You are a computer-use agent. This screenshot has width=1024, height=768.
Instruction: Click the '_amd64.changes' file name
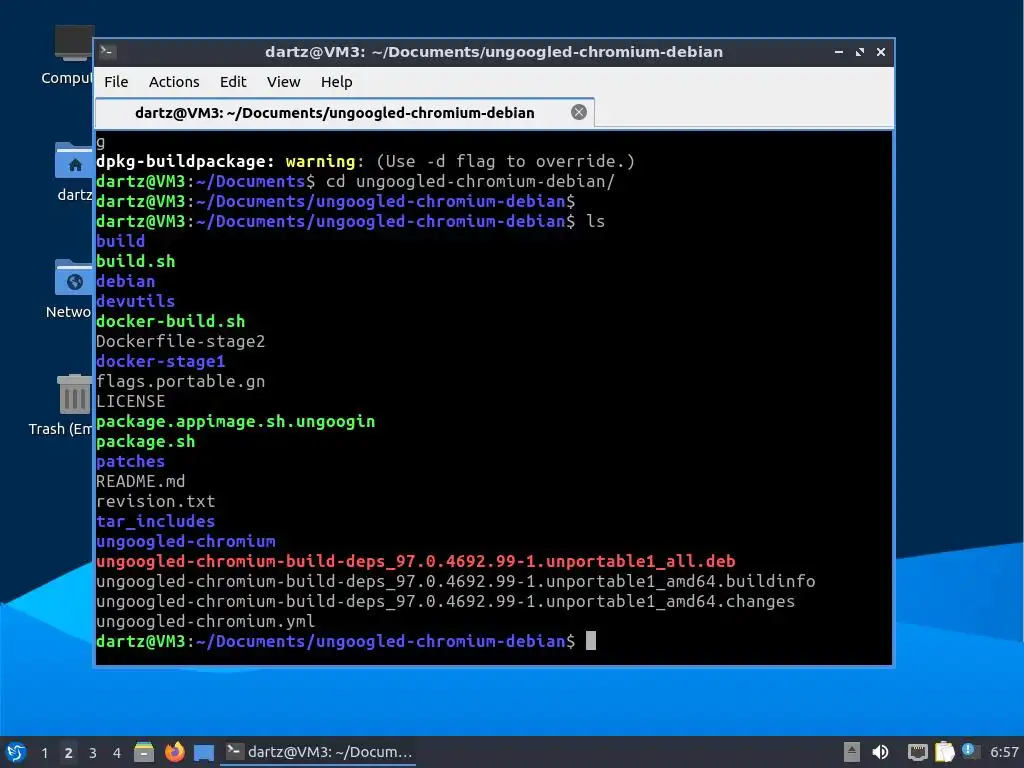tap(445, 601)
